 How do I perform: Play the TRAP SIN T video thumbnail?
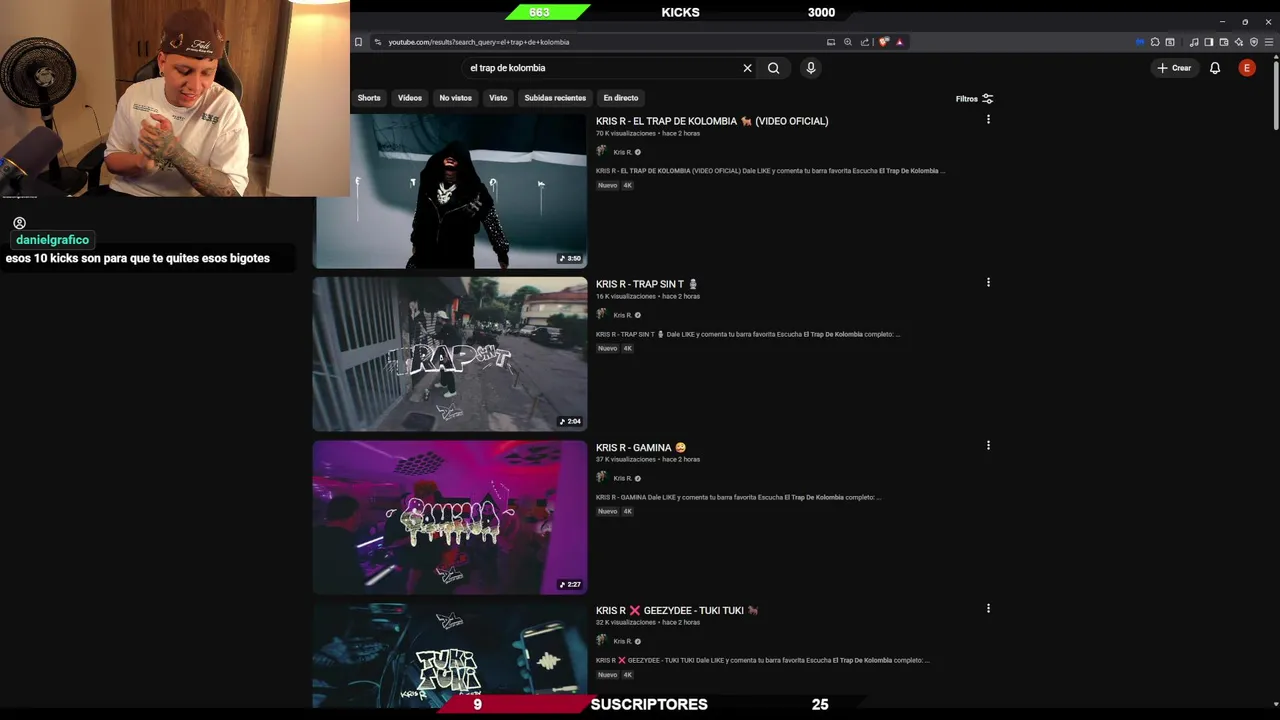(450, 354)
